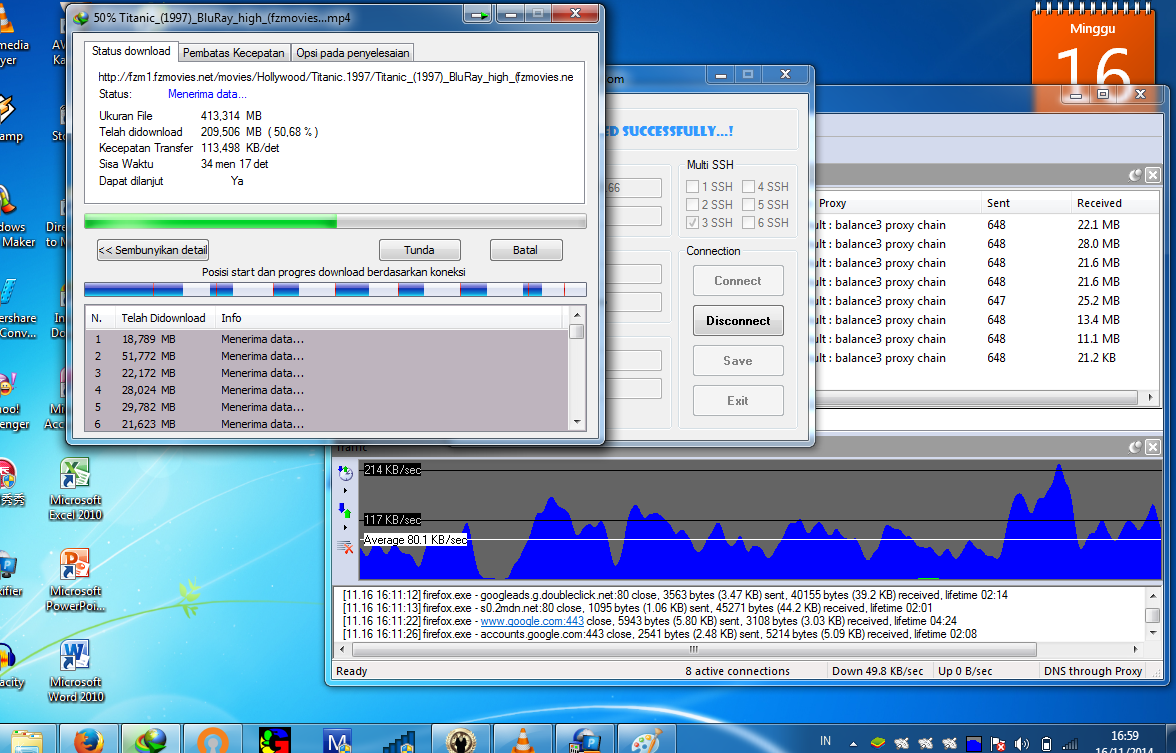This screenshot has width=1176, height=753.
Task: Click the volume speaker icon in system tray
Action: 1022,744
